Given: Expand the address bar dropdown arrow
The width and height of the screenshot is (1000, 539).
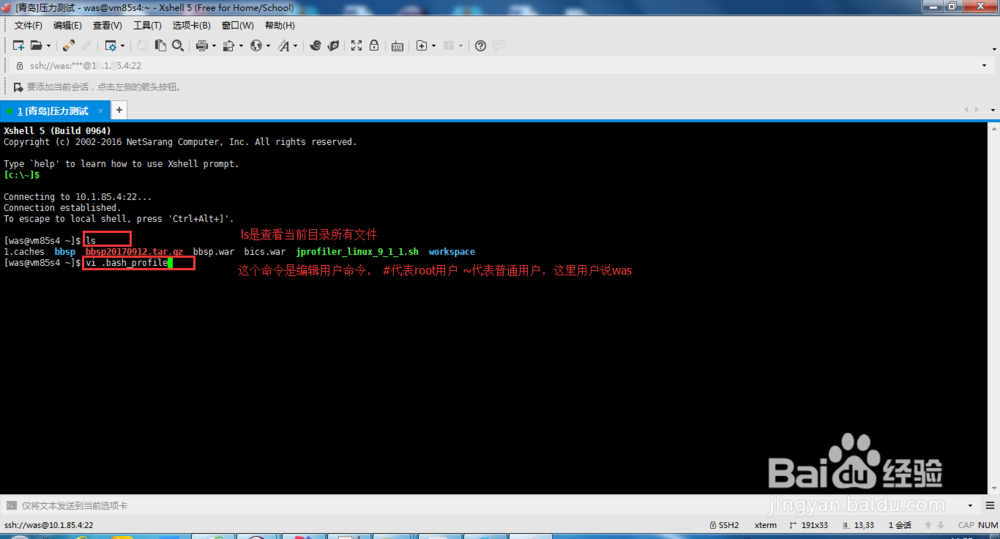Looking at the screenshot, I should (984, 66).
